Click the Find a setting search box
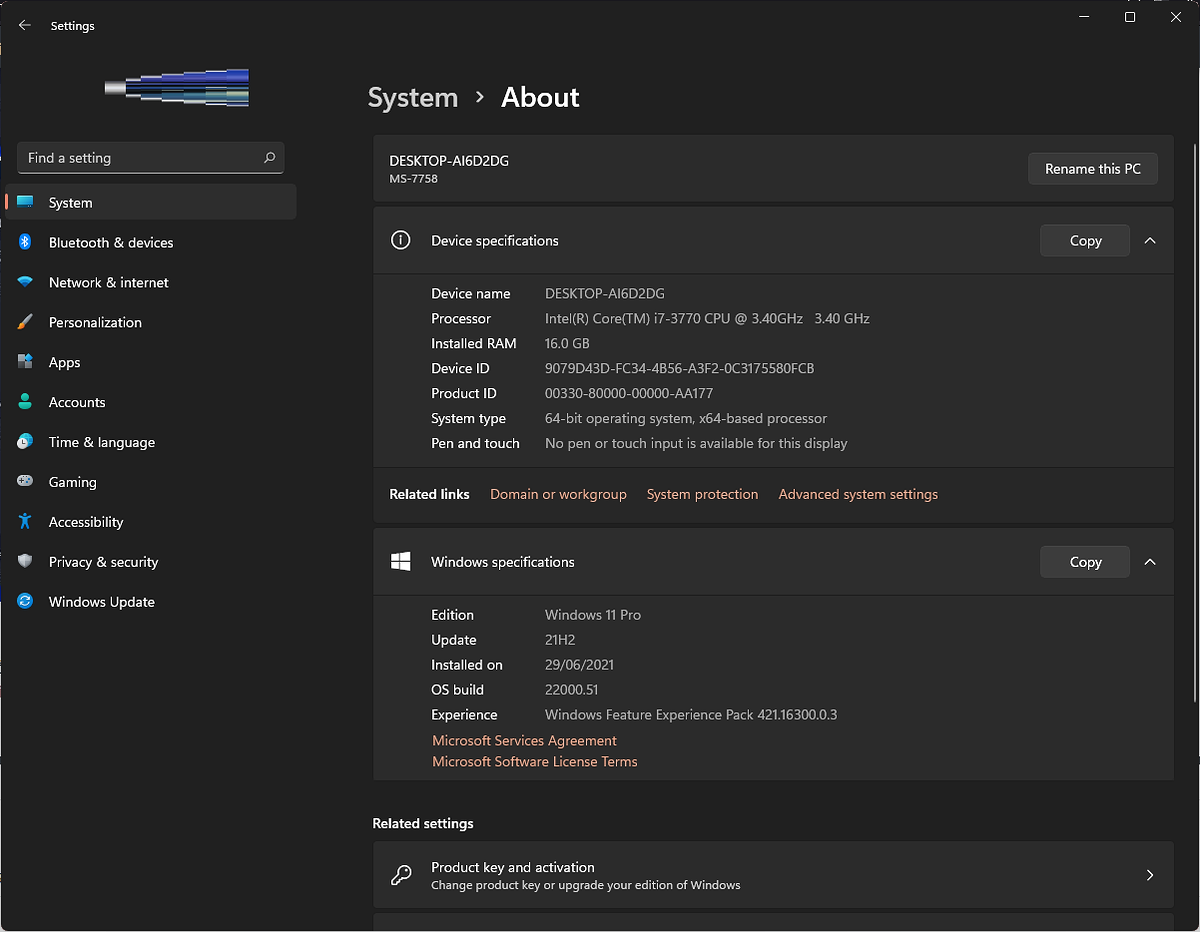This screenshot has height=932, width=1200. pos(151,158)
